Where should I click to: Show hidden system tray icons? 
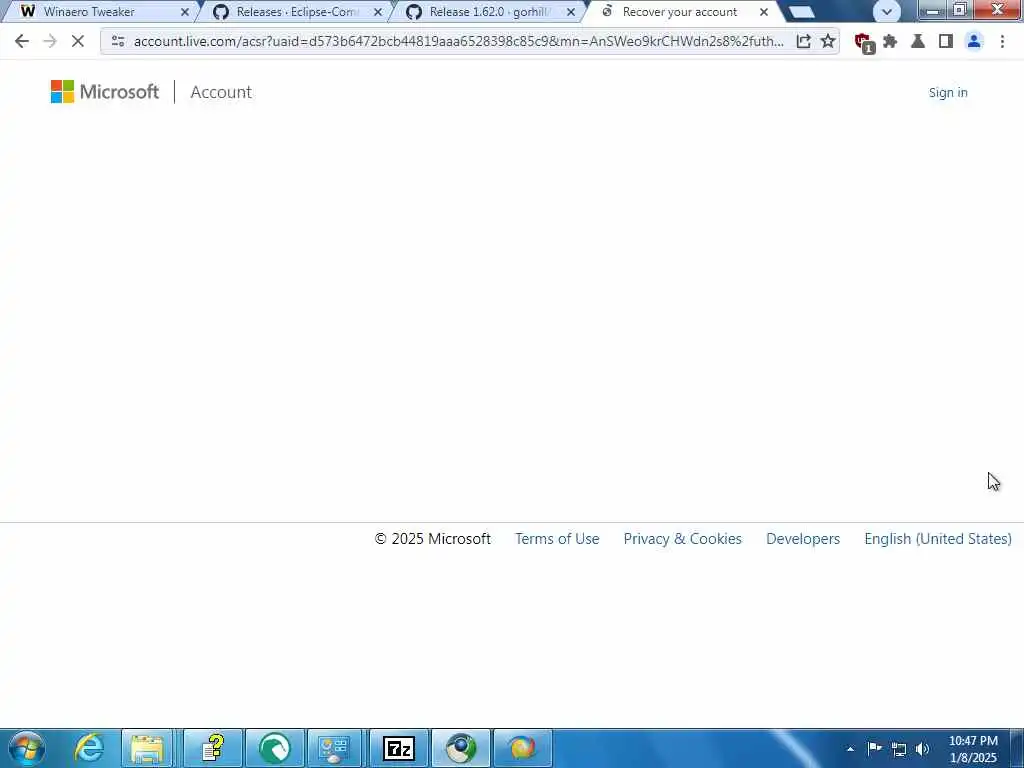point(850,748)
